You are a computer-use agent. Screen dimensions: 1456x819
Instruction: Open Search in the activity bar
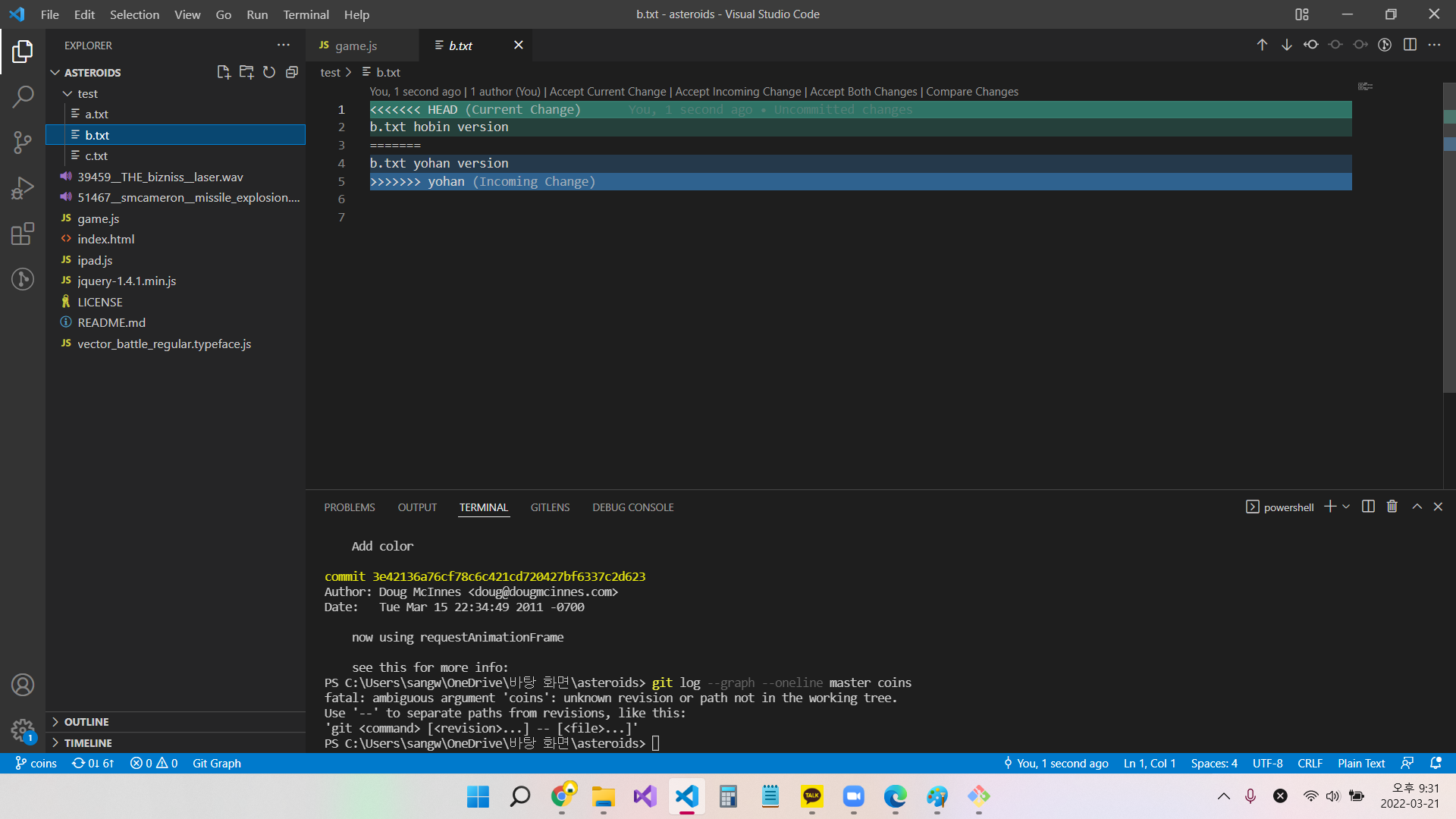click(23, 96)
